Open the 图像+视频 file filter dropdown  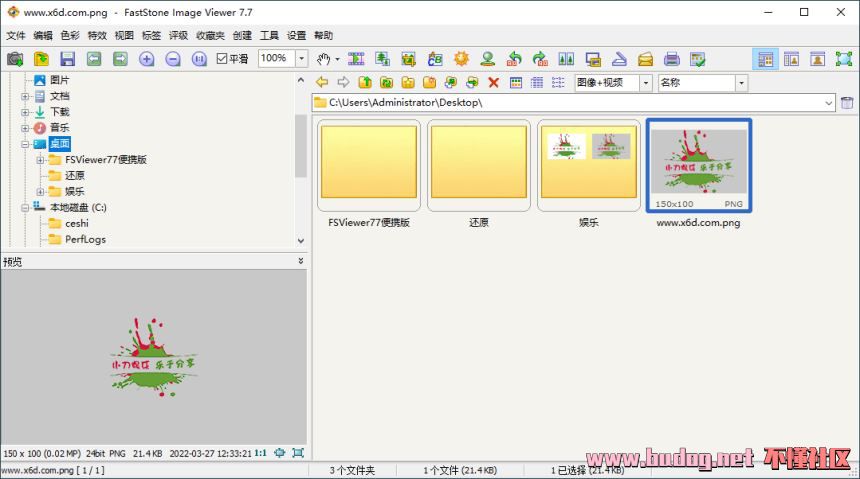pyautogui.click(x=645, y=82)
